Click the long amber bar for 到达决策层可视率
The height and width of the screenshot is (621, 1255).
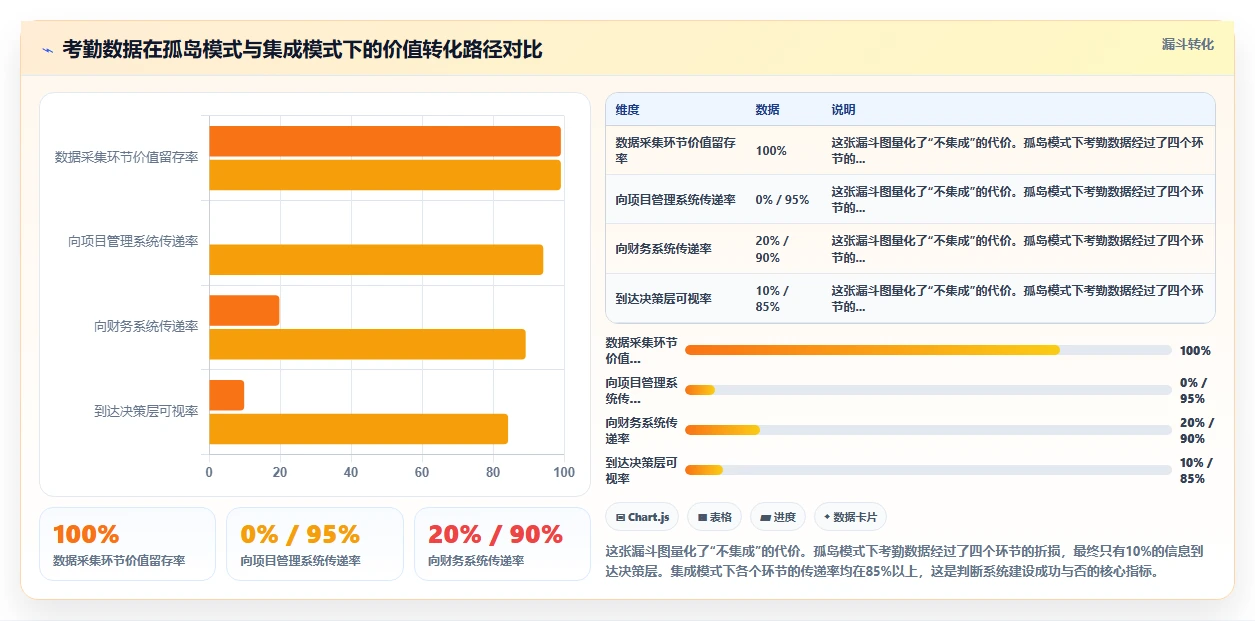point(358,429)
